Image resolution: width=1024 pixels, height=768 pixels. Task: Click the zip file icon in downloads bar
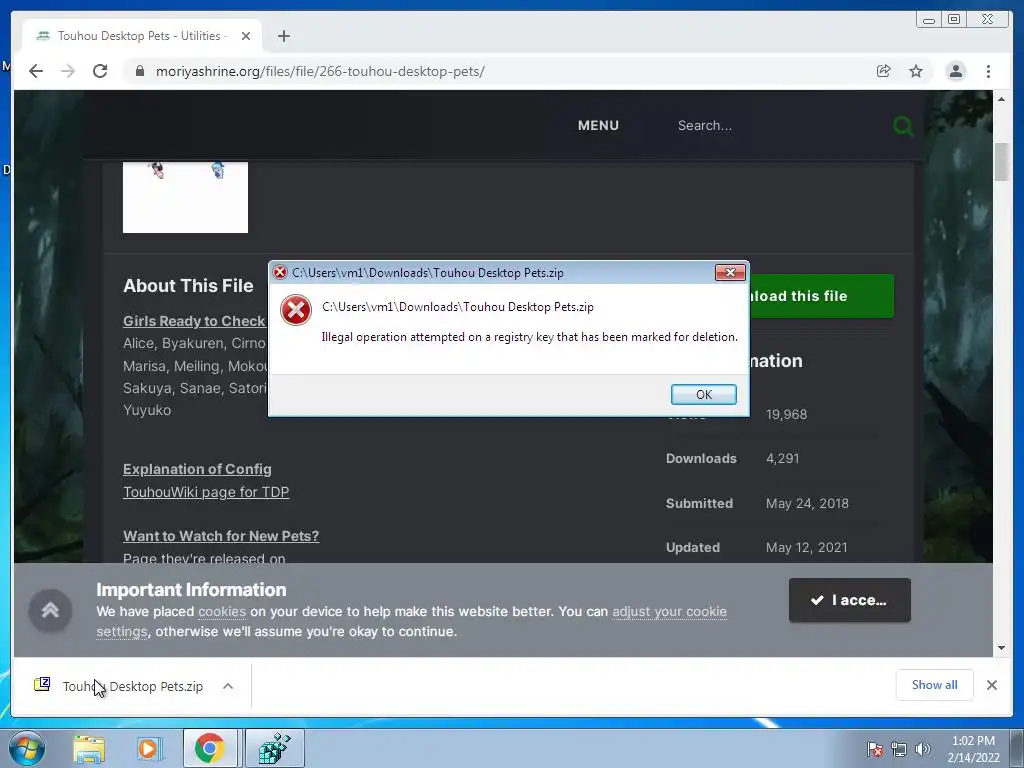click(x=42, y=684)
